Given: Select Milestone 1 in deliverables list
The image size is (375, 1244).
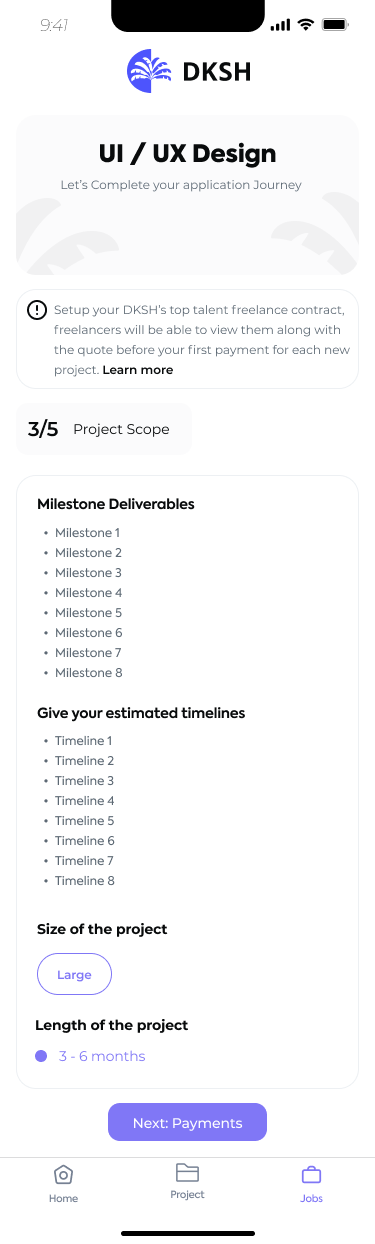Looking at the screenshot, I should tap(87, 533).
